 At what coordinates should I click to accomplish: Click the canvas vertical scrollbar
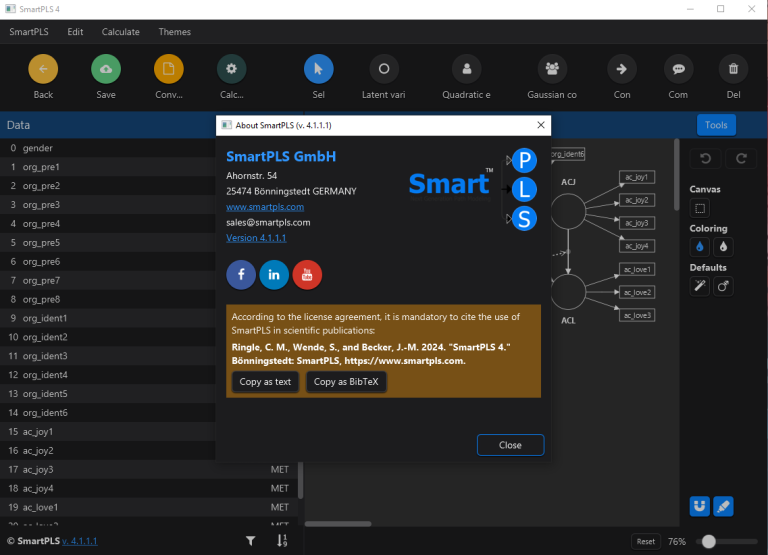[676, 174]
